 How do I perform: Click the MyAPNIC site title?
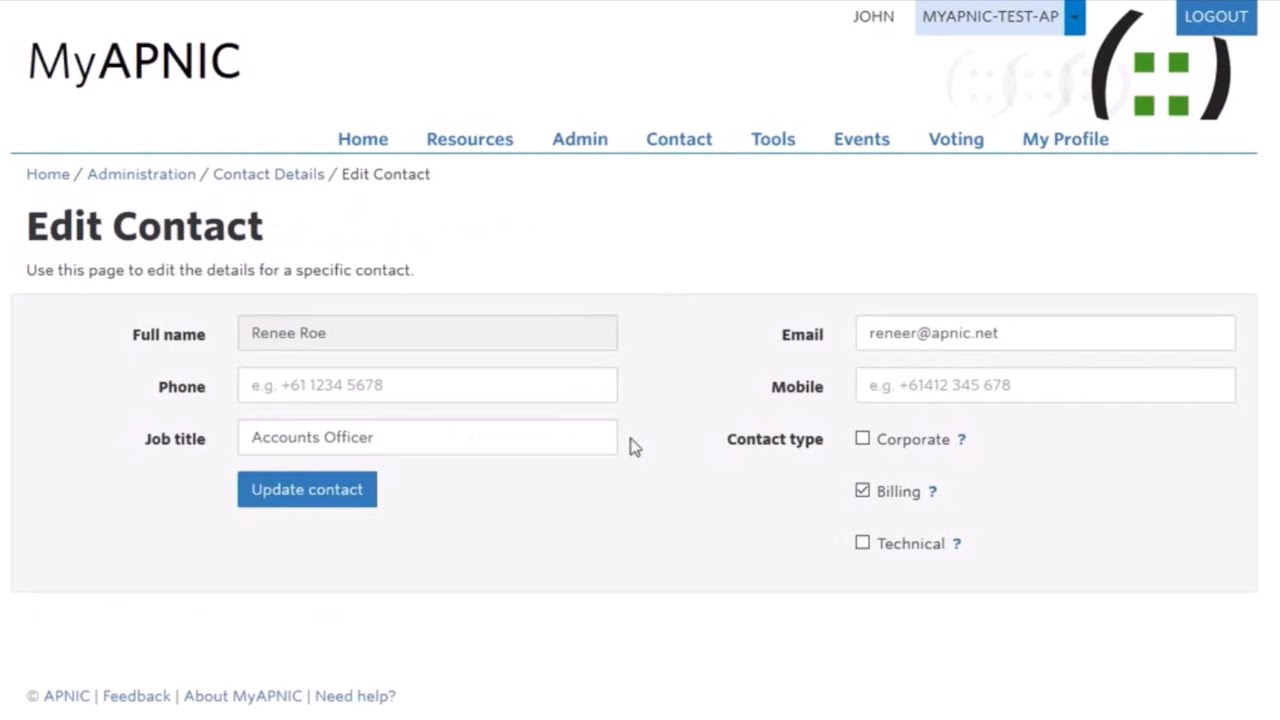point(134,62)
